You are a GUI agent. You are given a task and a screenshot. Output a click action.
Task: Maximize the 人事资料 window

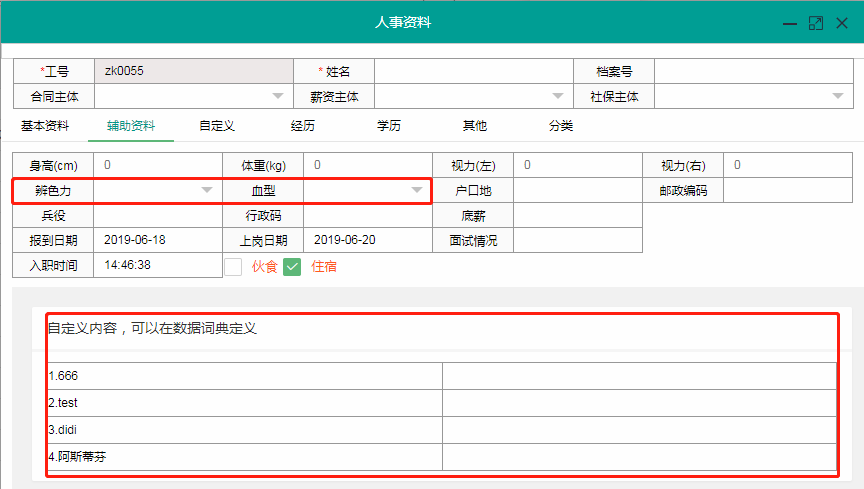point(816,22)
